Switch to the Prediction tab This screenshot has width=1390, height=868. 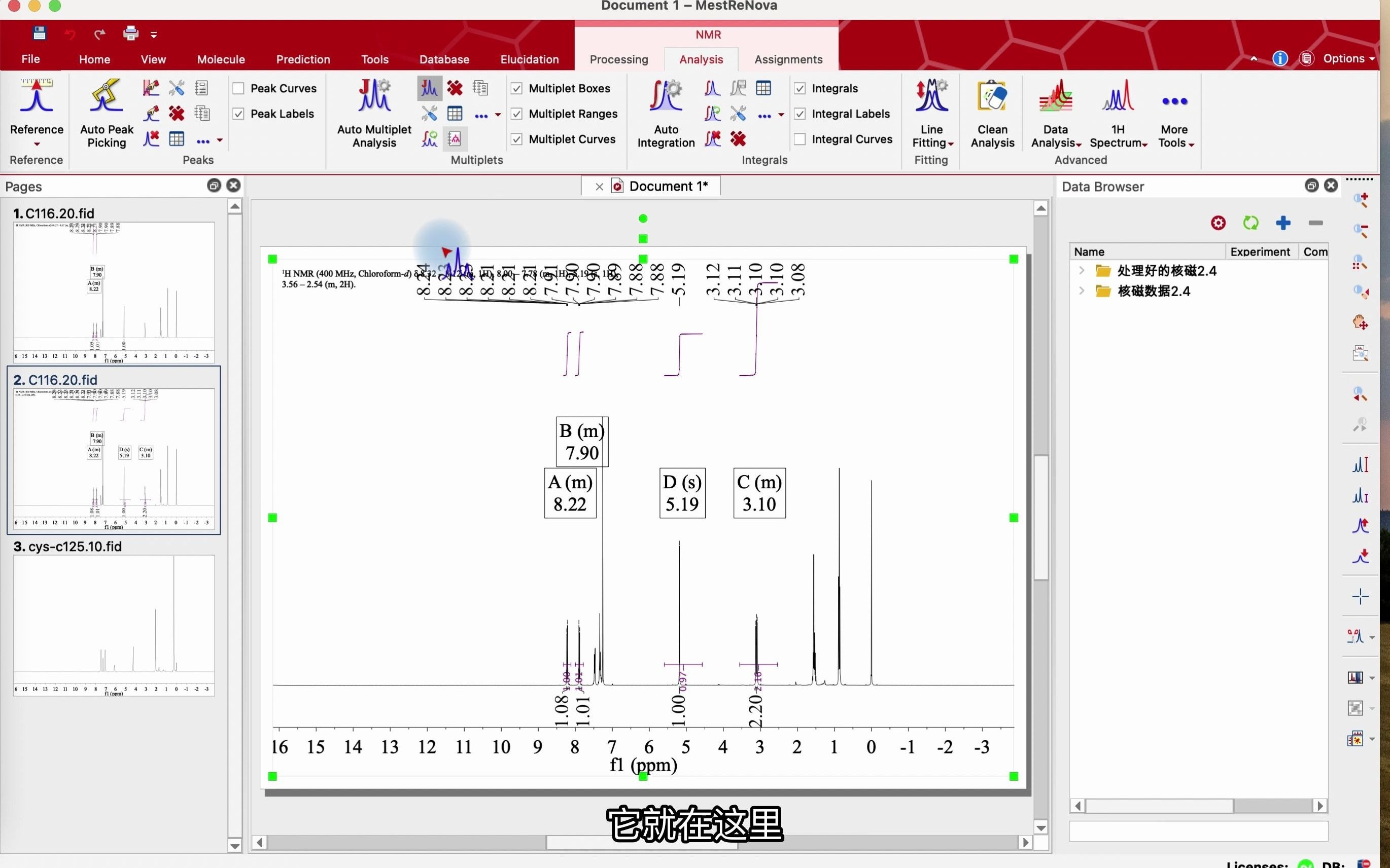(x=303, y=59)
